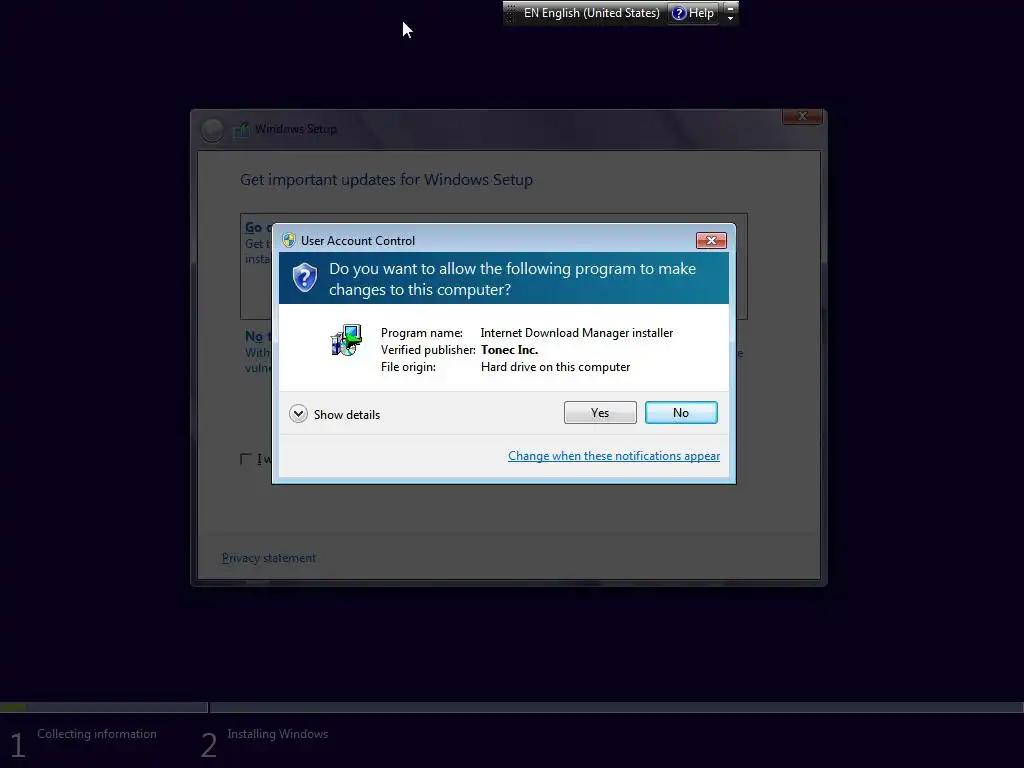Click Tonec Inc. verified publisher text
Viewport: 1024px width, 768px height.
[x=509, y=350]
